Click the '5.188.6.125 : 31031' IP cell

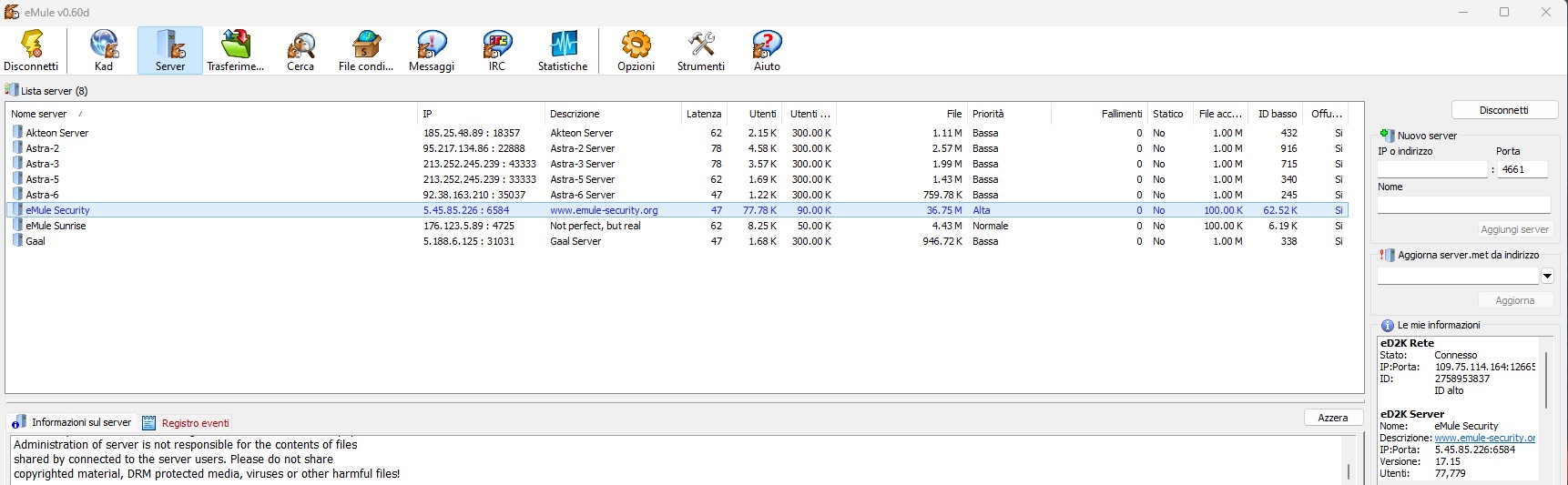(x=468, y=241)
